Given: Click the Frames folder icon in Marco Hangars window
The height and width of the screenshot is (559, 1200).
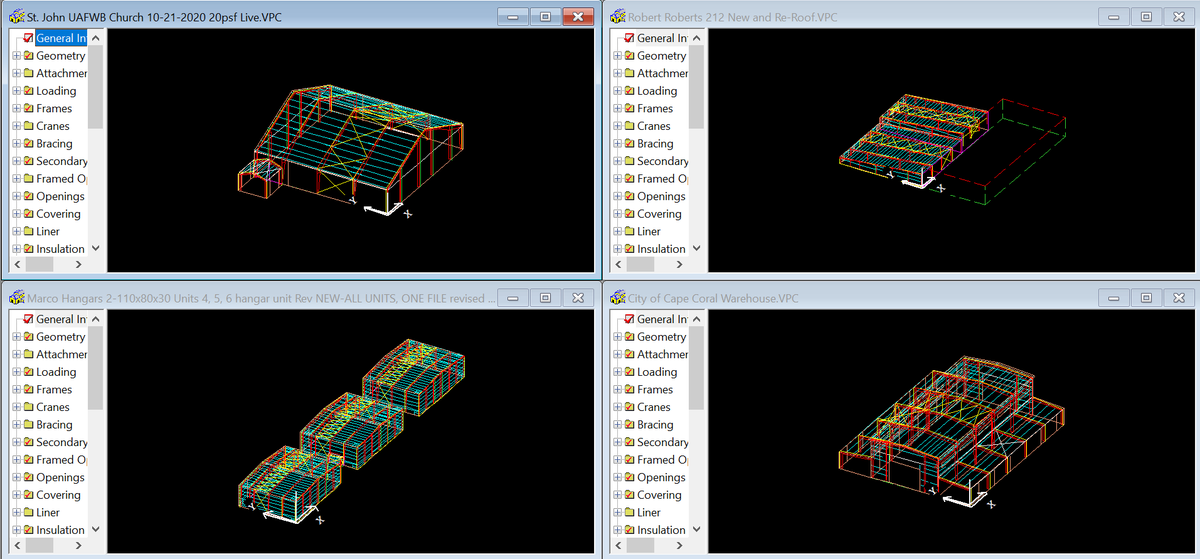Looking at the screenshot, I should [29, 390].
